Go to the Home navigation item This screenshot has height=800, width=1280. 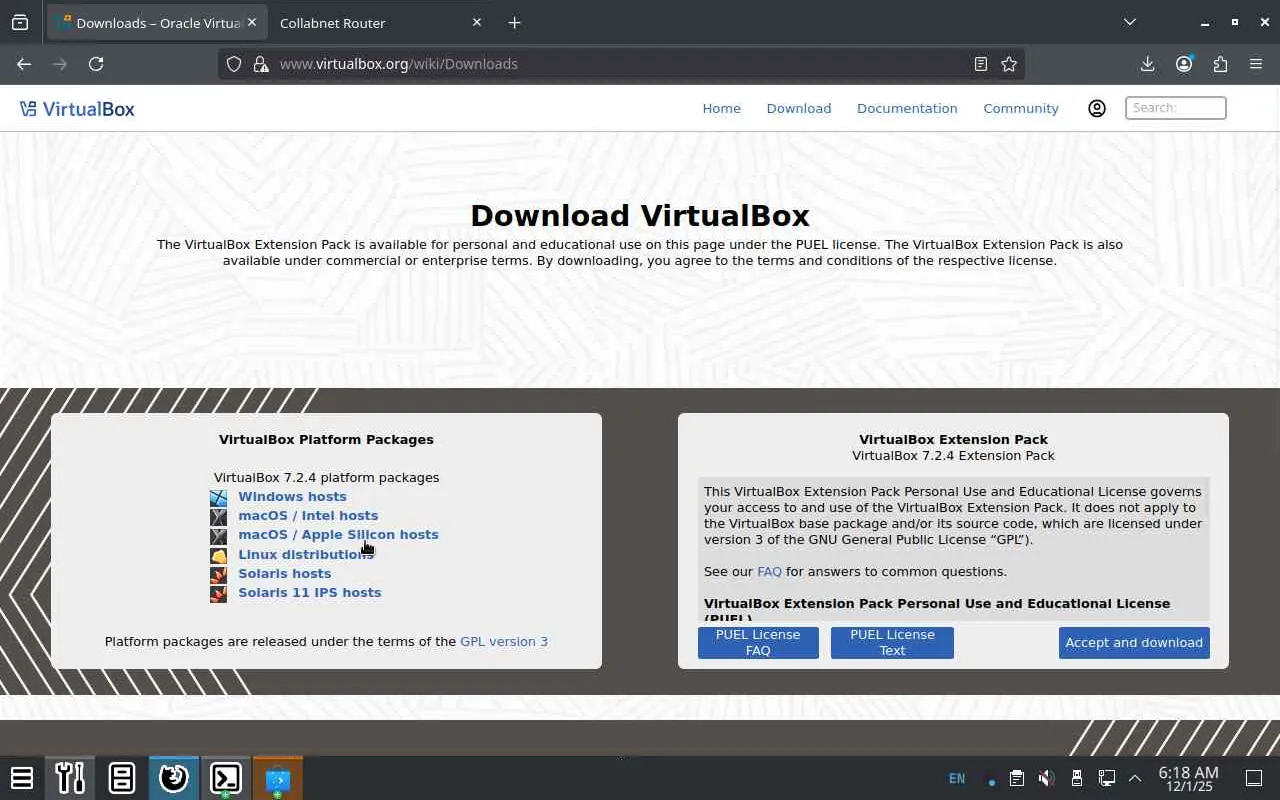pos(721,108)
